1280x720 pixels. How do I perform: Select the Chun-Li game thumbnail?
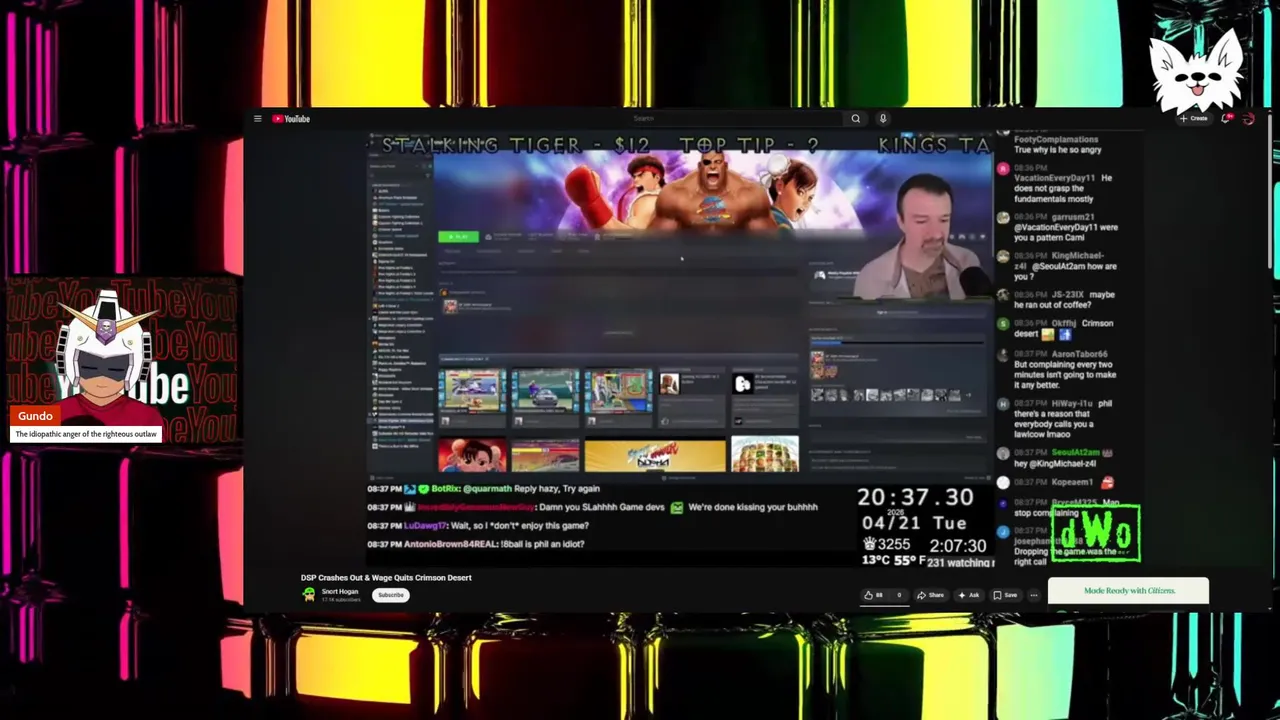[x=472, y=455]
